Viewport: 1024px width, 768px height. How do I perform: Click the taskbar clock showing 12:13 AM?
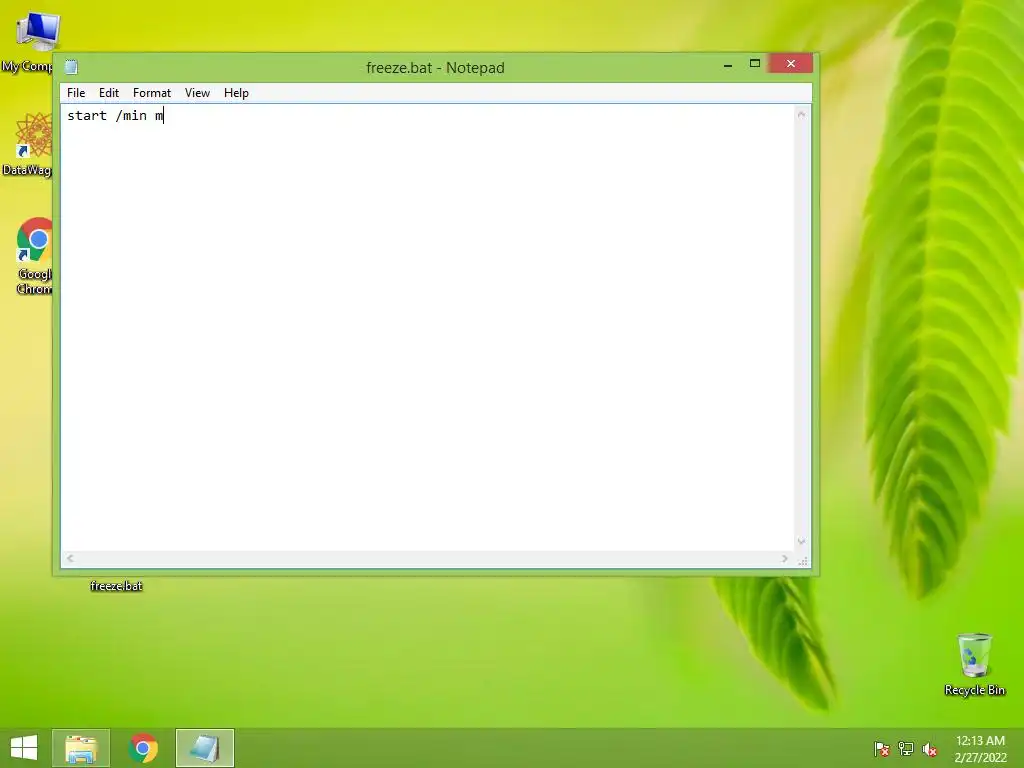point(980,748)
